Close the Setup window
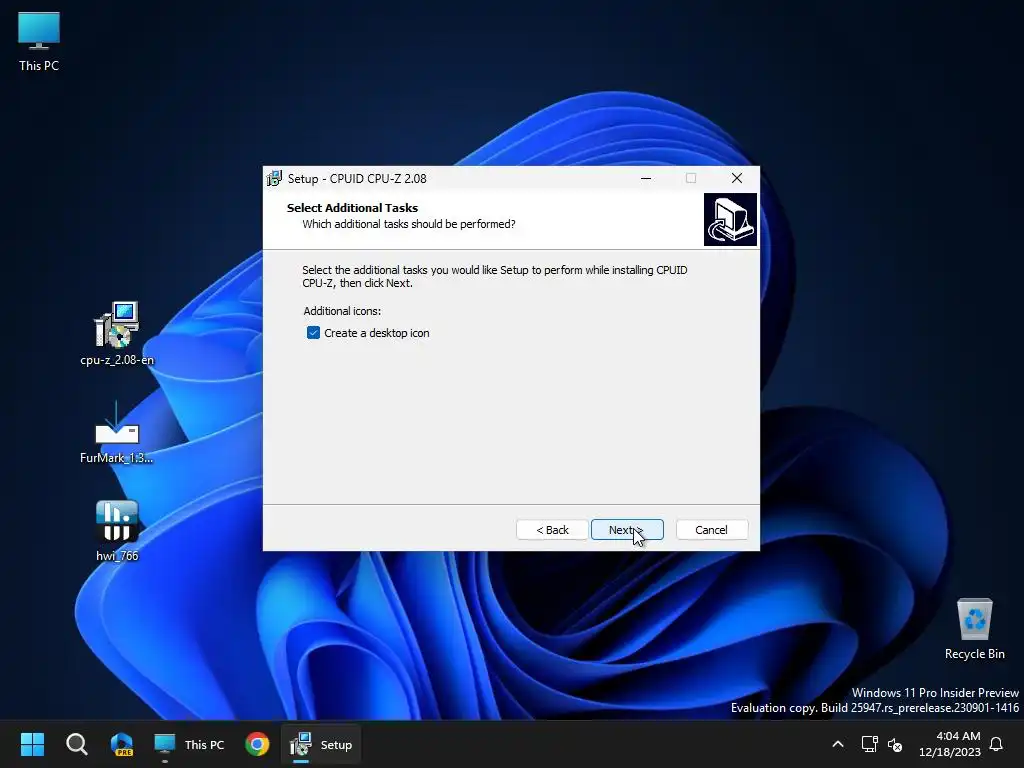Viewport: 1024px width, 768px height. tap(737, 178)
